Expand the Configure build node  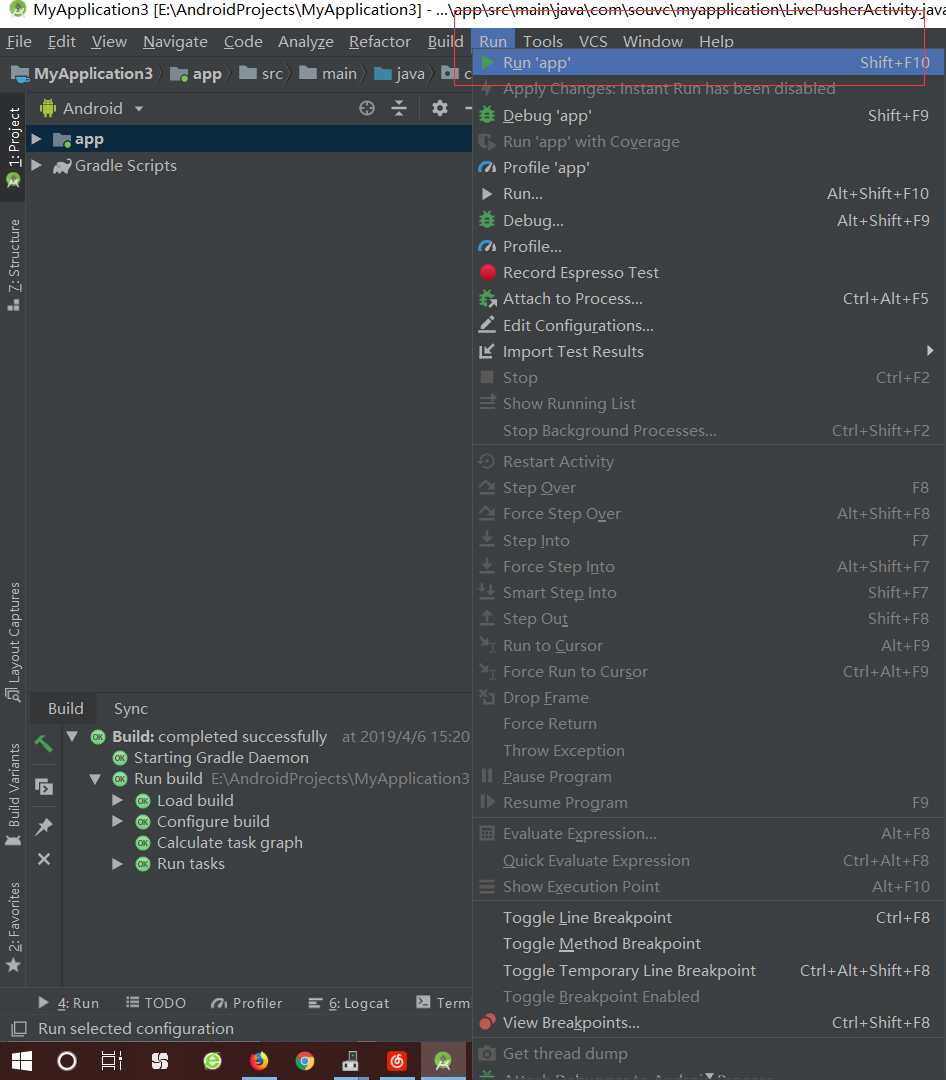(x=118, y=821)
